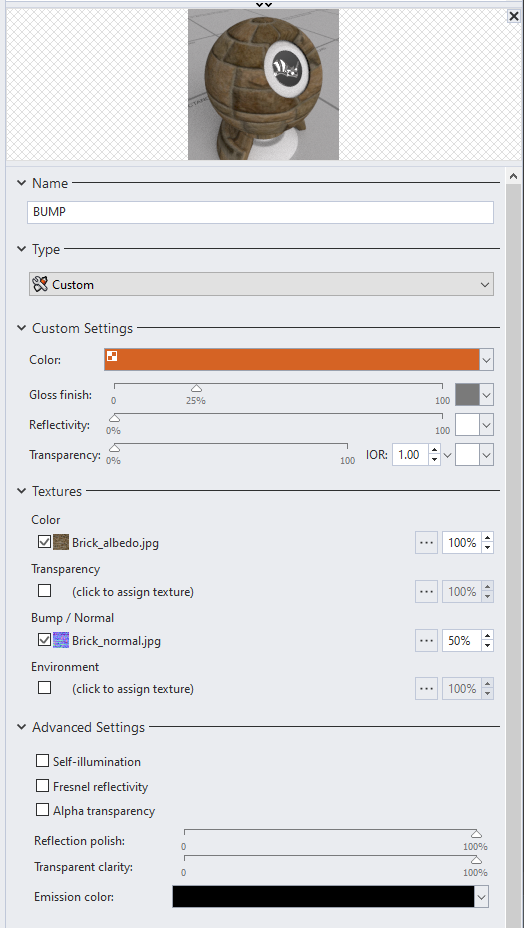Click to assign an Environment texture
524x928 pixels.
pos(133,689)
